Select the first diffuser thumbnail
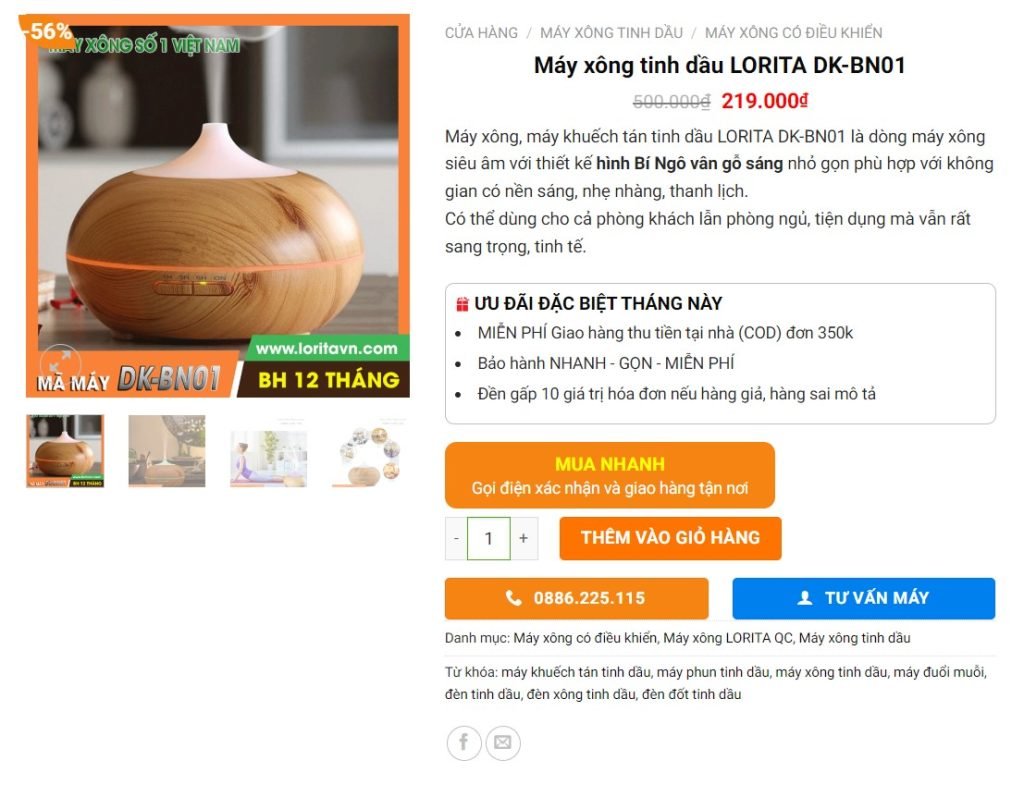This screenshot has width=1024, height=797. (x=65, y=451)
